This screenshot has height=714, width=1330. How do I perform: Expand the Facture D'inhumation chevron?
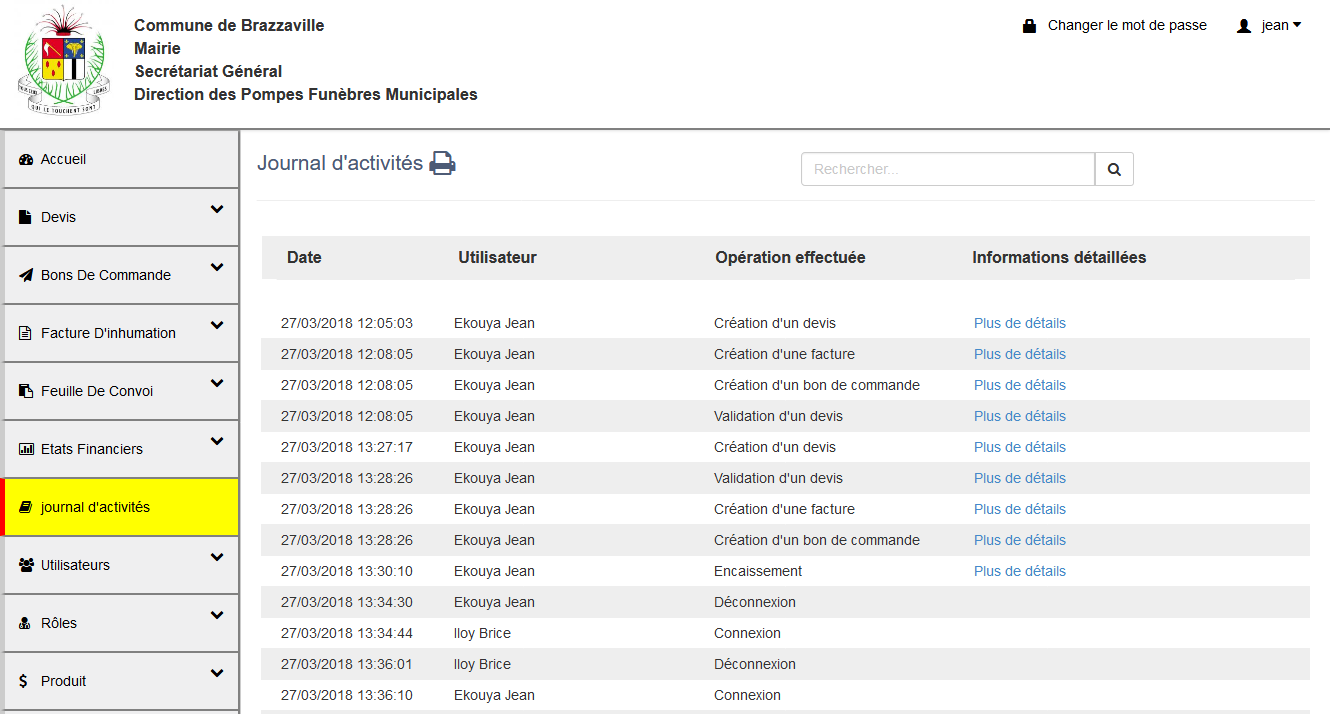point(217,326)
